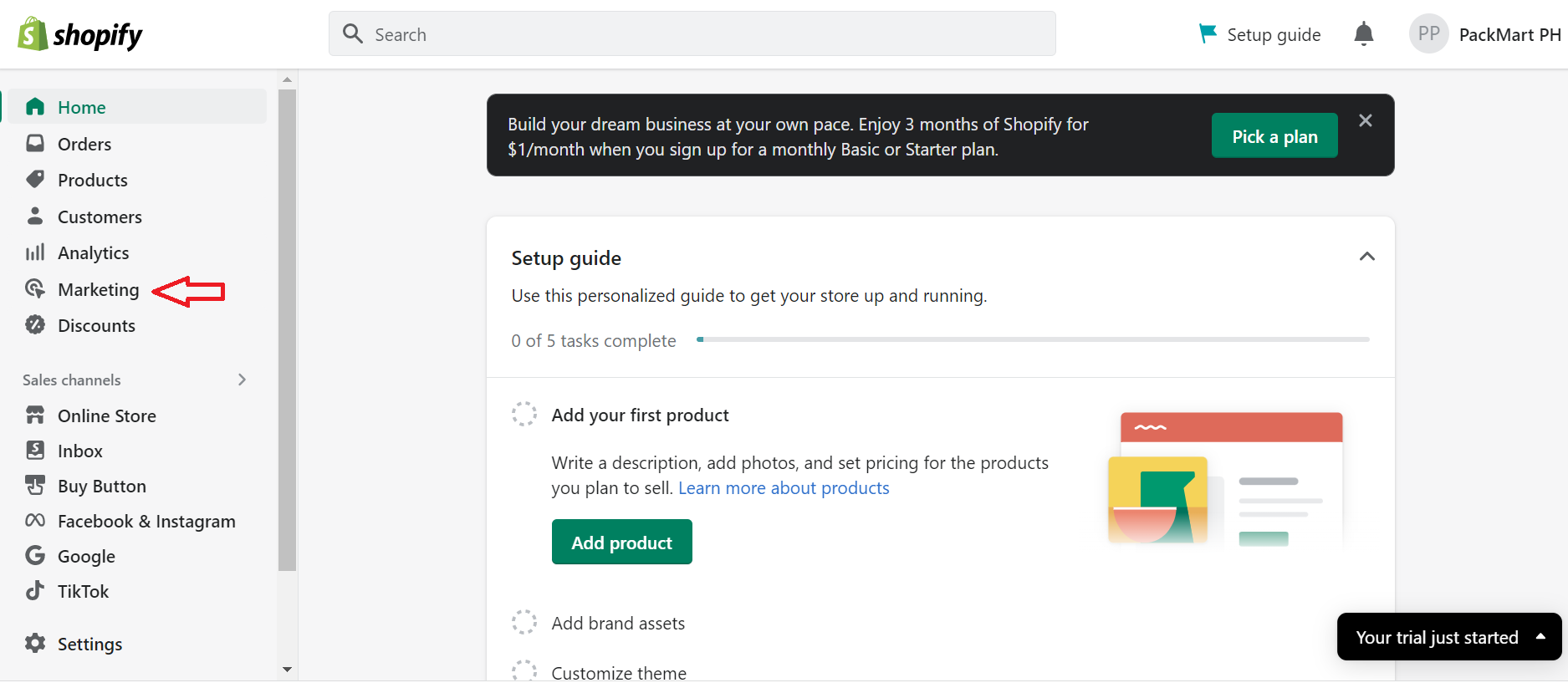Click the Google G icon
Screen dimensions: 1568x688
click(x=35, y=556)
